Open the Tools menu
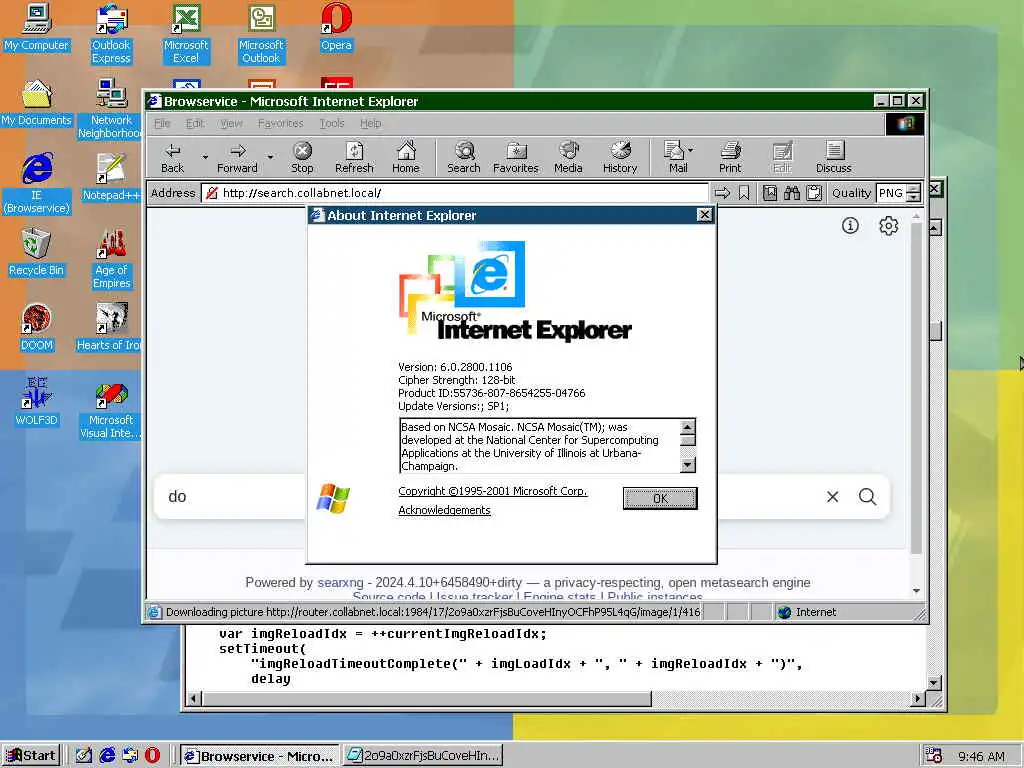The width and height of the screenshot is (1024, 768). click(332, 123)
